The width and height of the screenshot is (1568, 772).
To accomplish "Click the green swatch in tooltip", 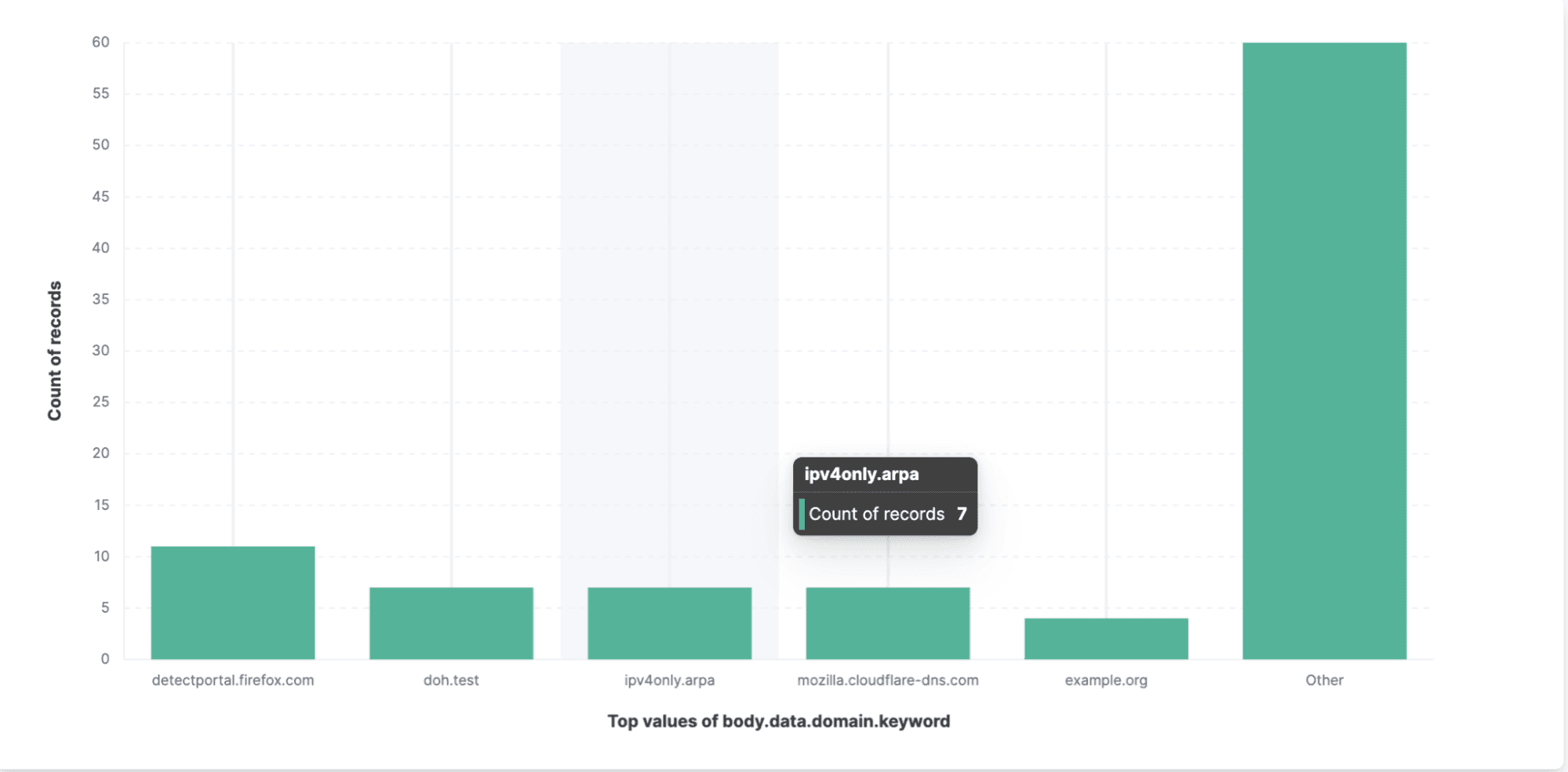I will 802,514.
